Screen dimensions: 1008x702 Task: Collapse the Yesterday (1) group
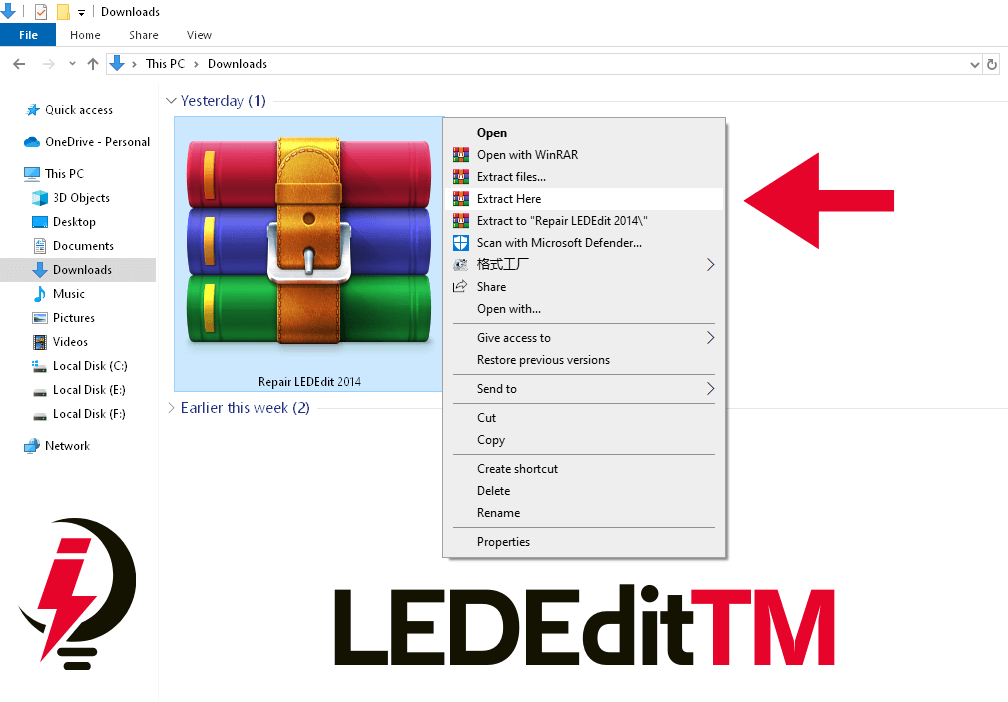(x=171, y=101)
